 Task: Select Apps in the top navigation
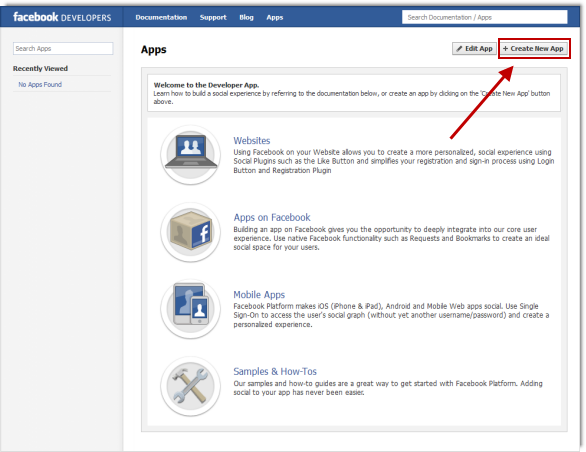click(x=275, y=17)
